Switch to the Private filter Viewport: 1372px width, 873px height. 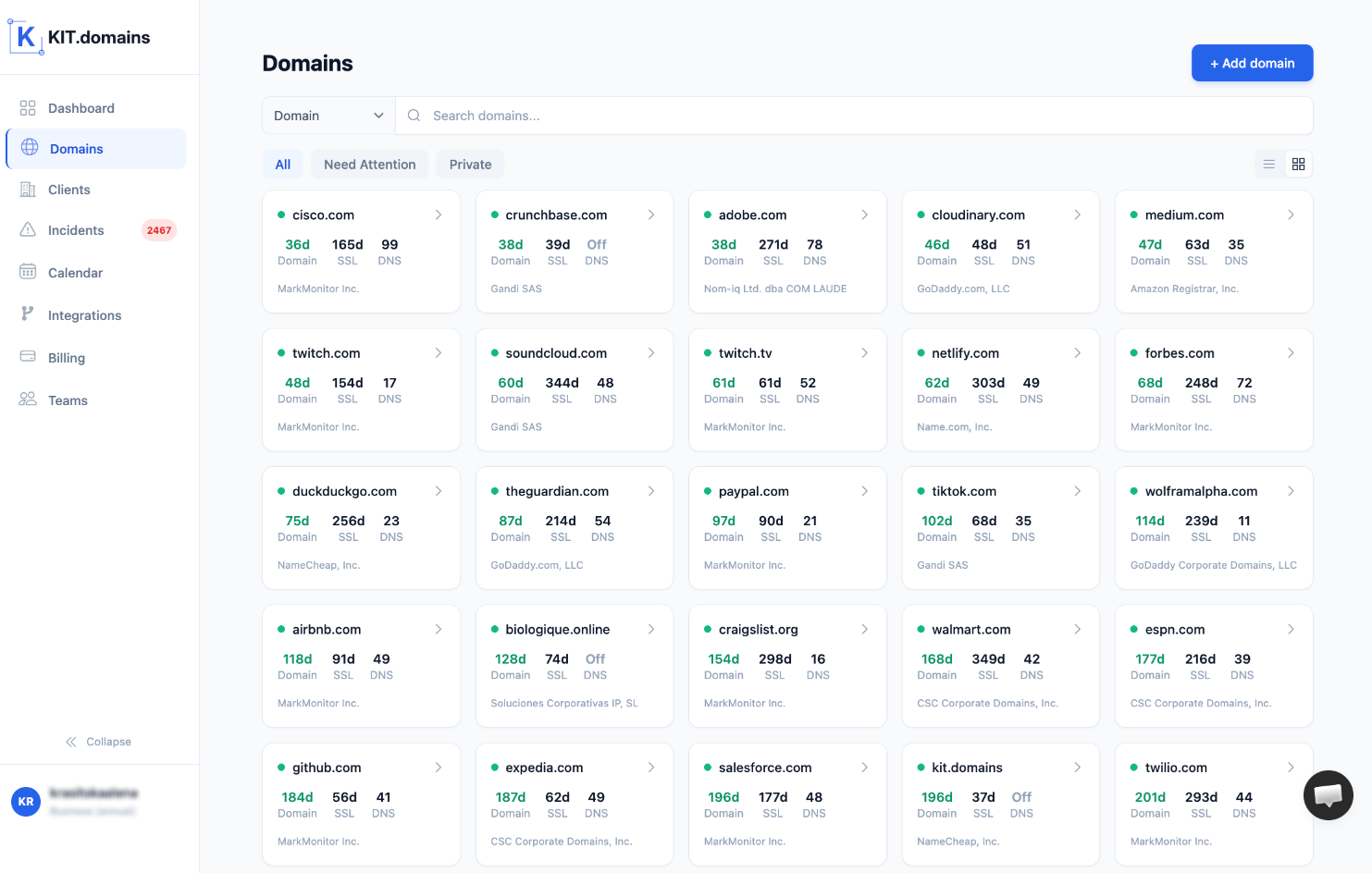tap(470, 164)
